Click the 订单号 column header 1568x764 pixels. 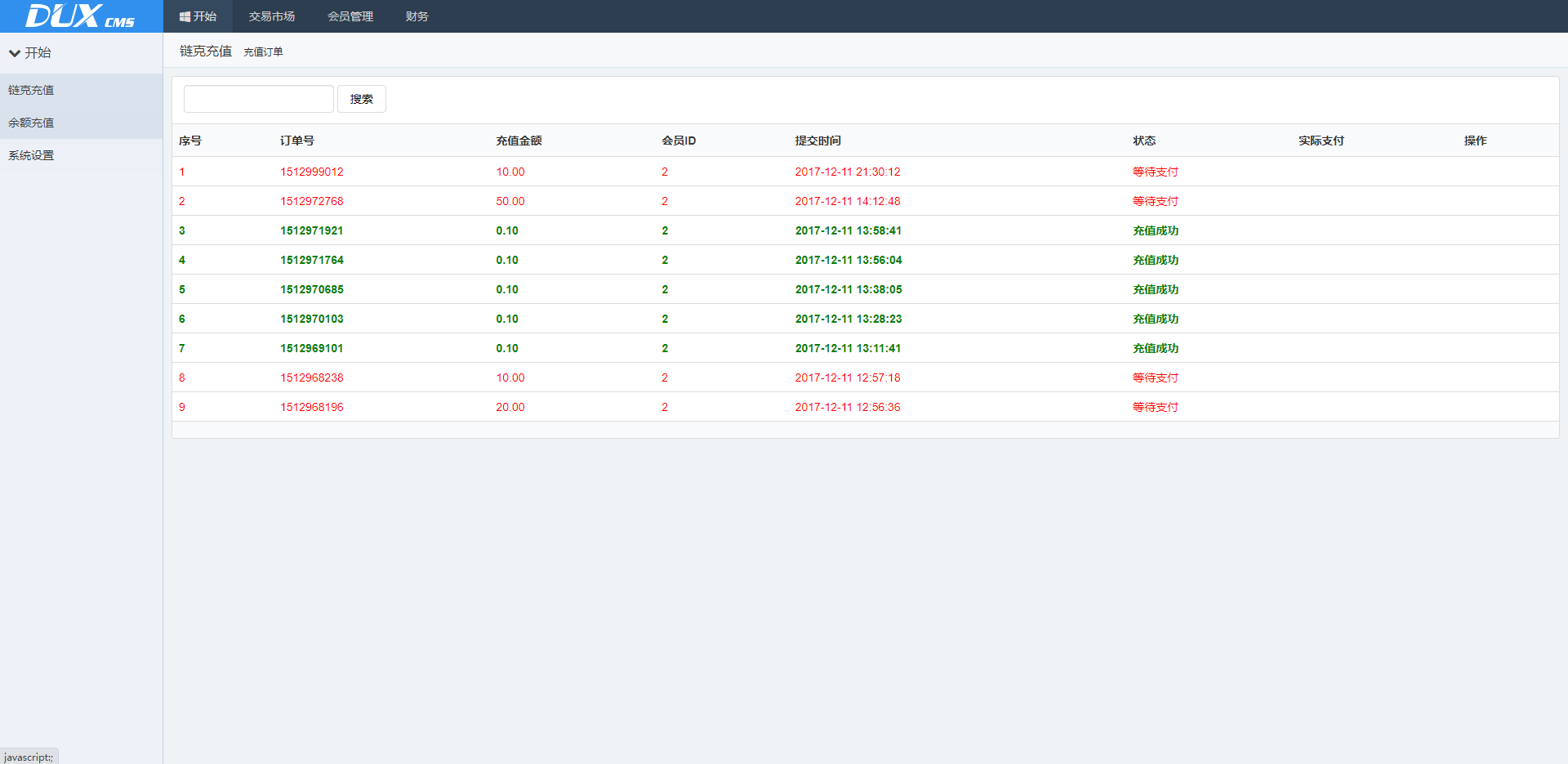(296, 141)
